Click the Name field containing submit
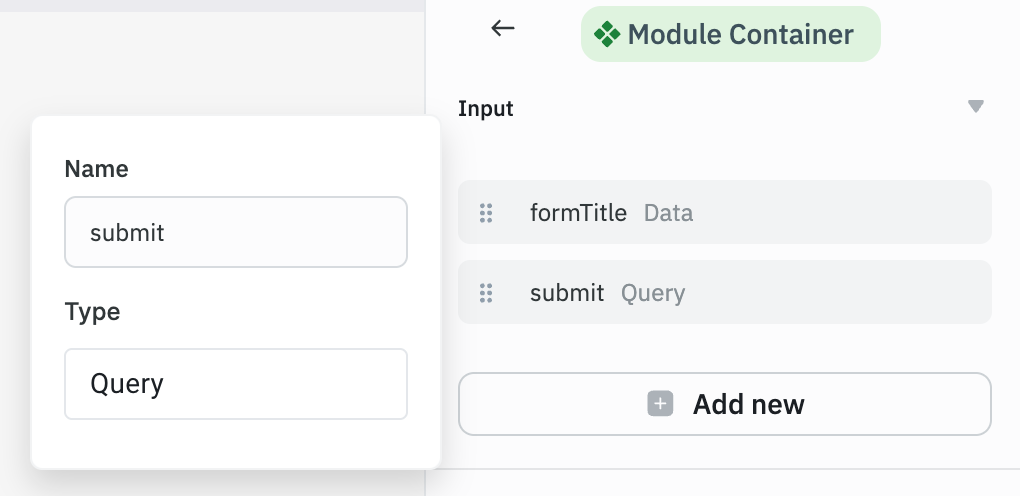The width and height of the screenshot is (1020, 496). coord(236,233)
